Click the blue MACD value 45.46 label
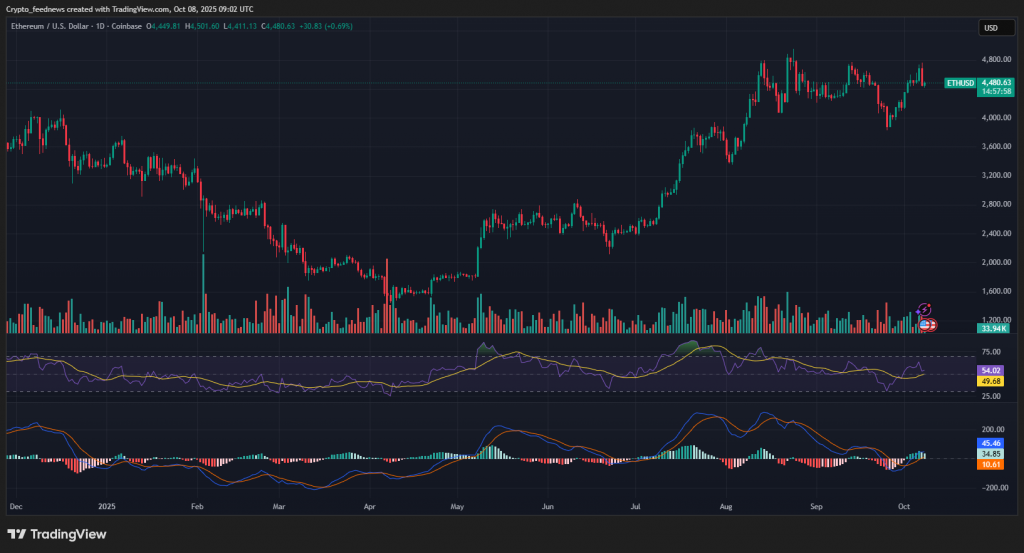1024x553 pixels. click(992, 443)
